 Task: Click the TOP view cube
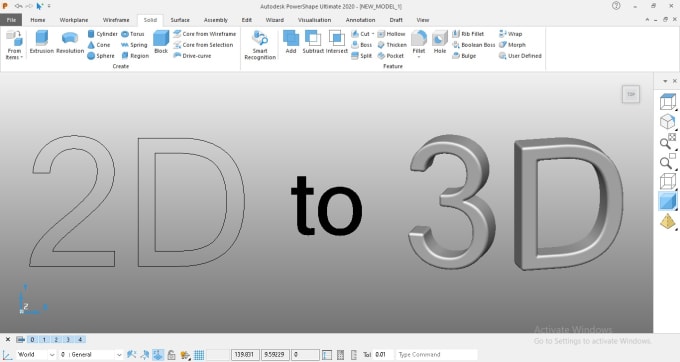coord(631,95)
